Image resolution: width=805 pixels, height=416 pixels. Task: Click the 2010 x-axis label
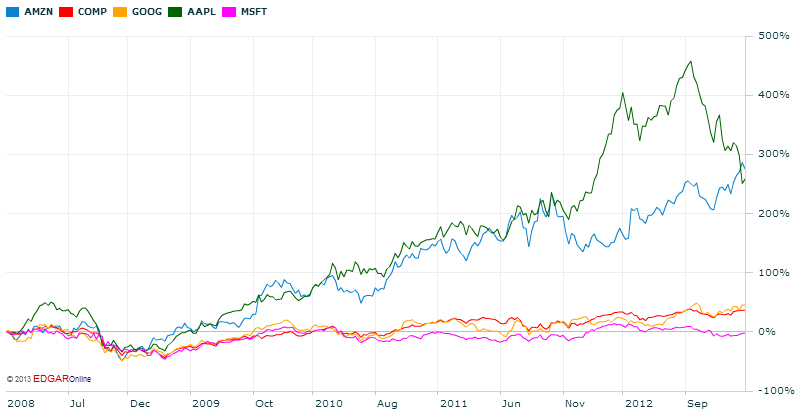pos(330,404)
